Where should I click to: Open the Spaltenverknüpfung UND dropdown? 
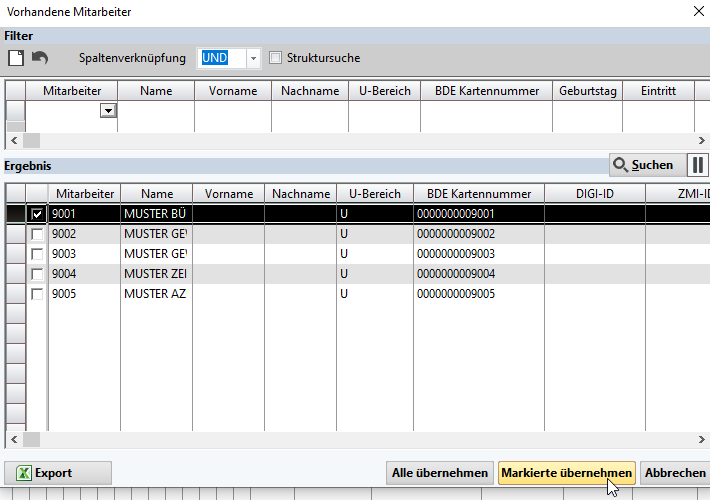click(253, 58)
